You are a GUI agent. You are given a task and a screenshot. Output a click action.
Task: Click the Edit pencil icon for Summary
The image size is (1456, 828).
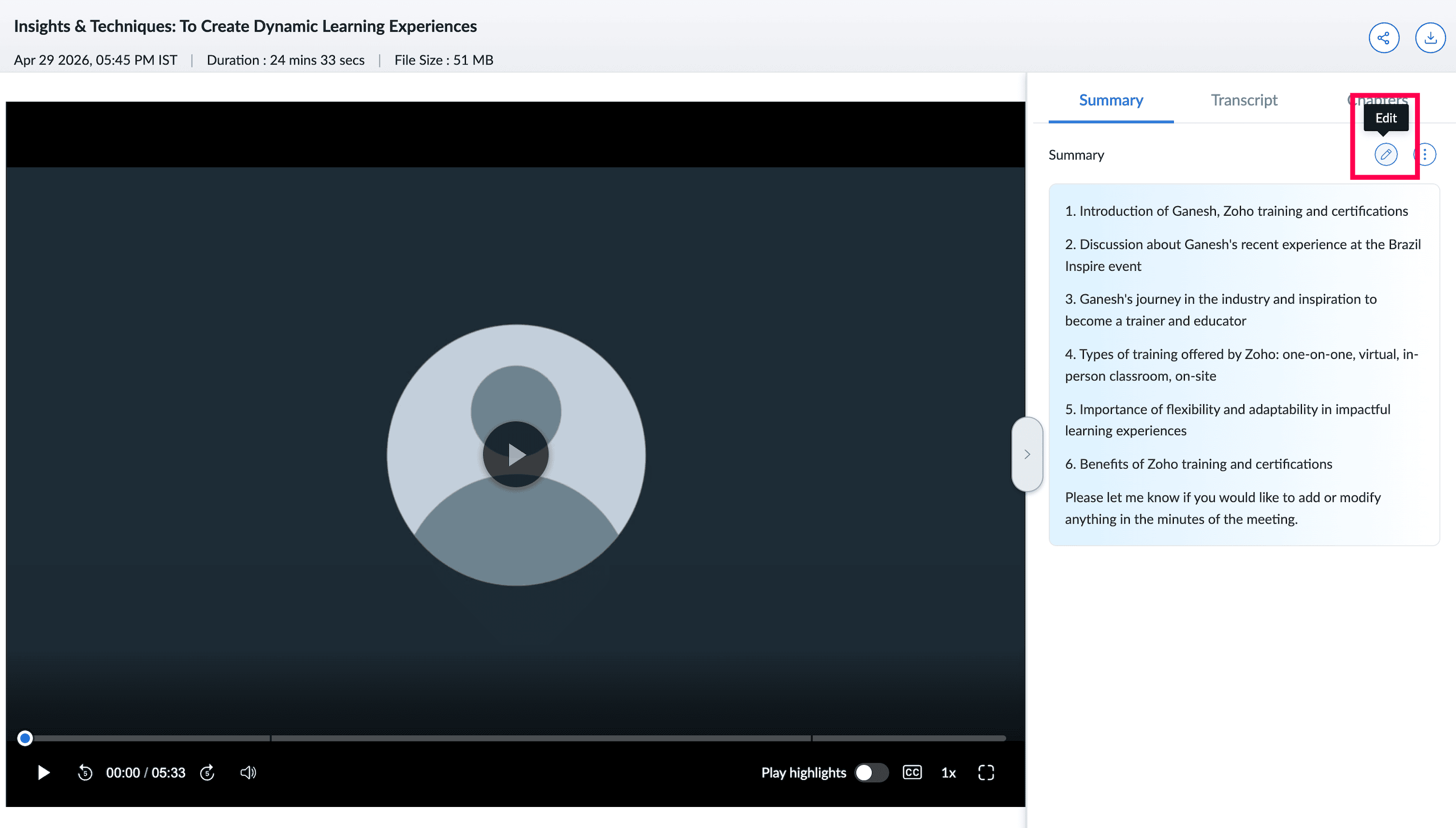[1385, 154]
